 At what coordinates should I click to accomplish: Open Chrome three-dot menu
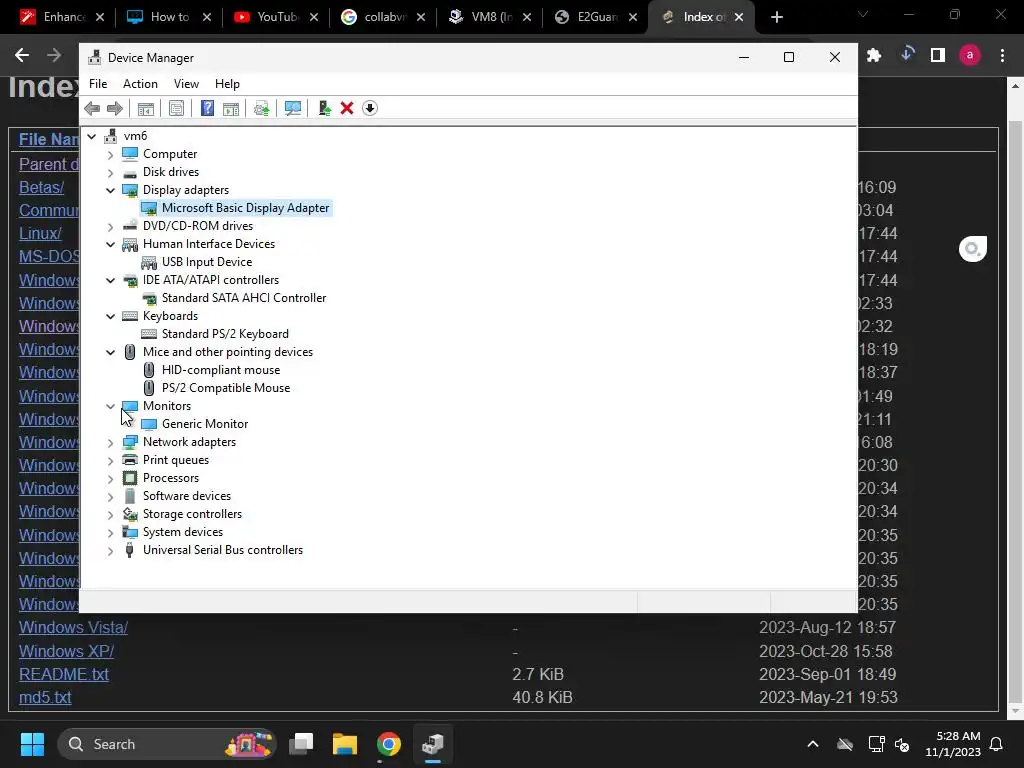[x=1002, y=56]
